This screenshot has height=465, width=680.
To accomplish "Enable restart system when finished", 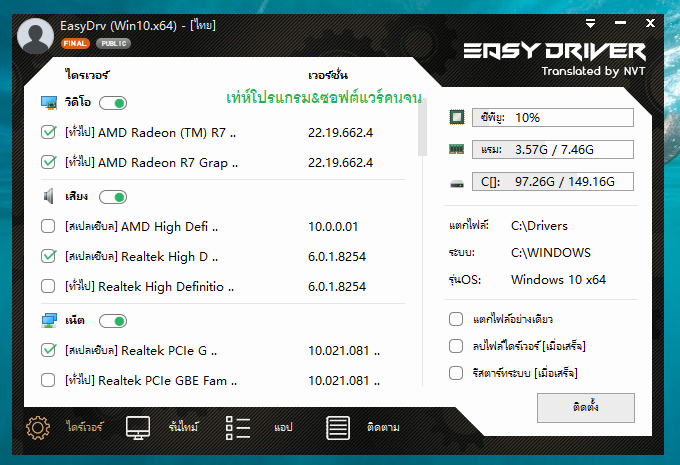I will click(x=456, y=373).
